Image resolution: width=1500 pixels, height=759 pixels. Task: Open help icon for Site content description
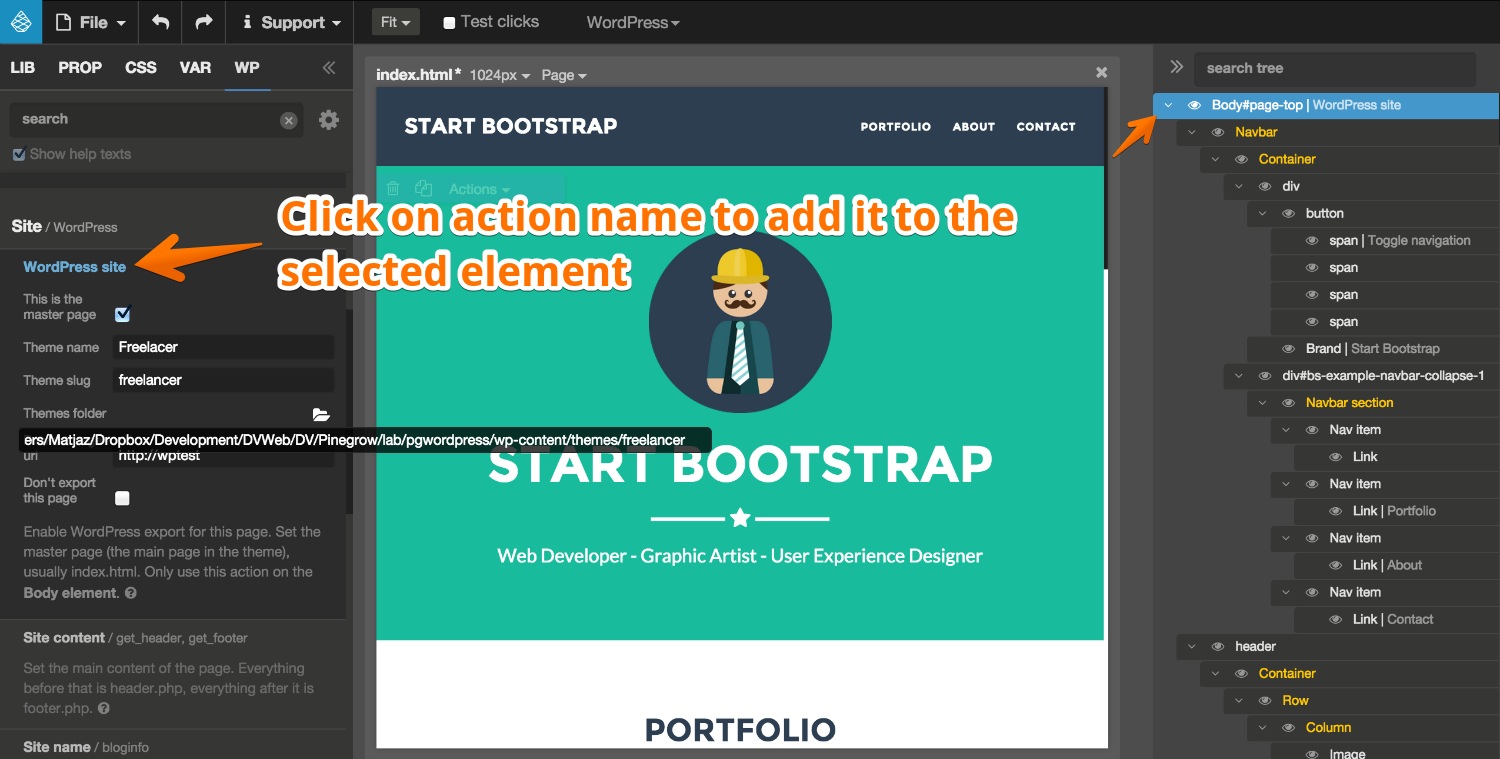click(104, 709)
